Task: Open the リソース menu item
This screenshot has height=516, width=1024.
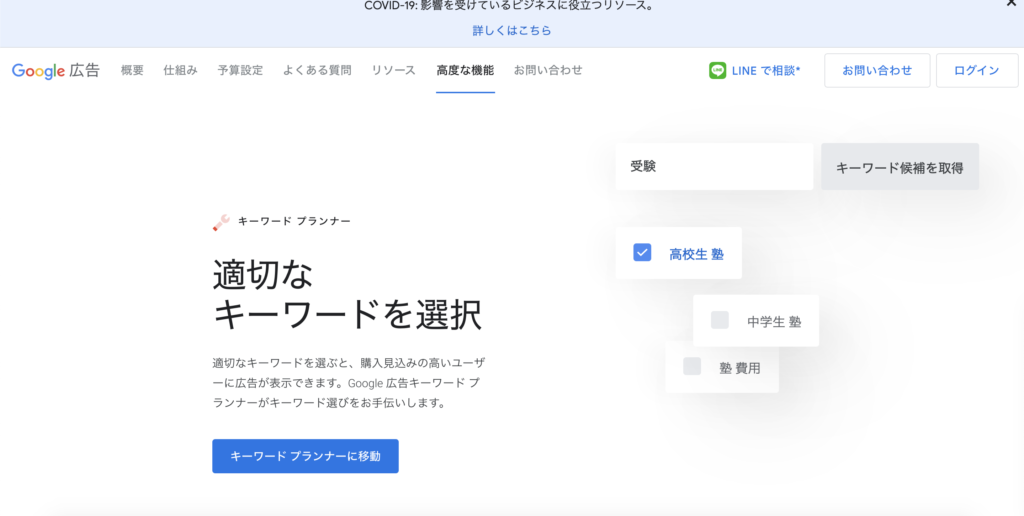Action: pyautogui.click(x=393, y=70)
